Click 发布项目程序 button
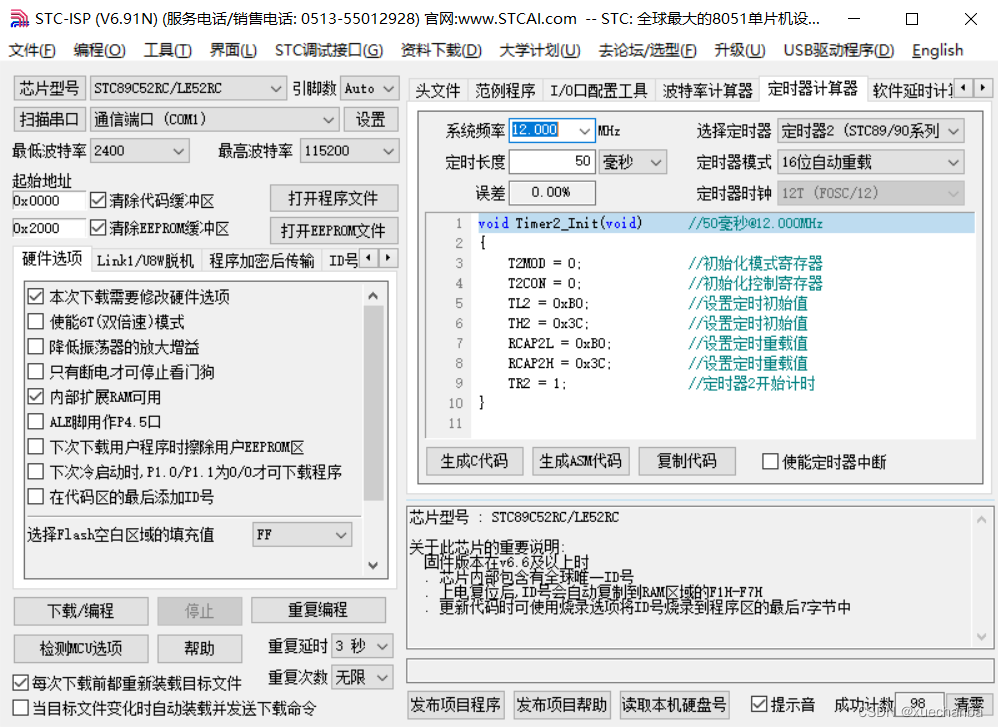 tap(456, 705)
